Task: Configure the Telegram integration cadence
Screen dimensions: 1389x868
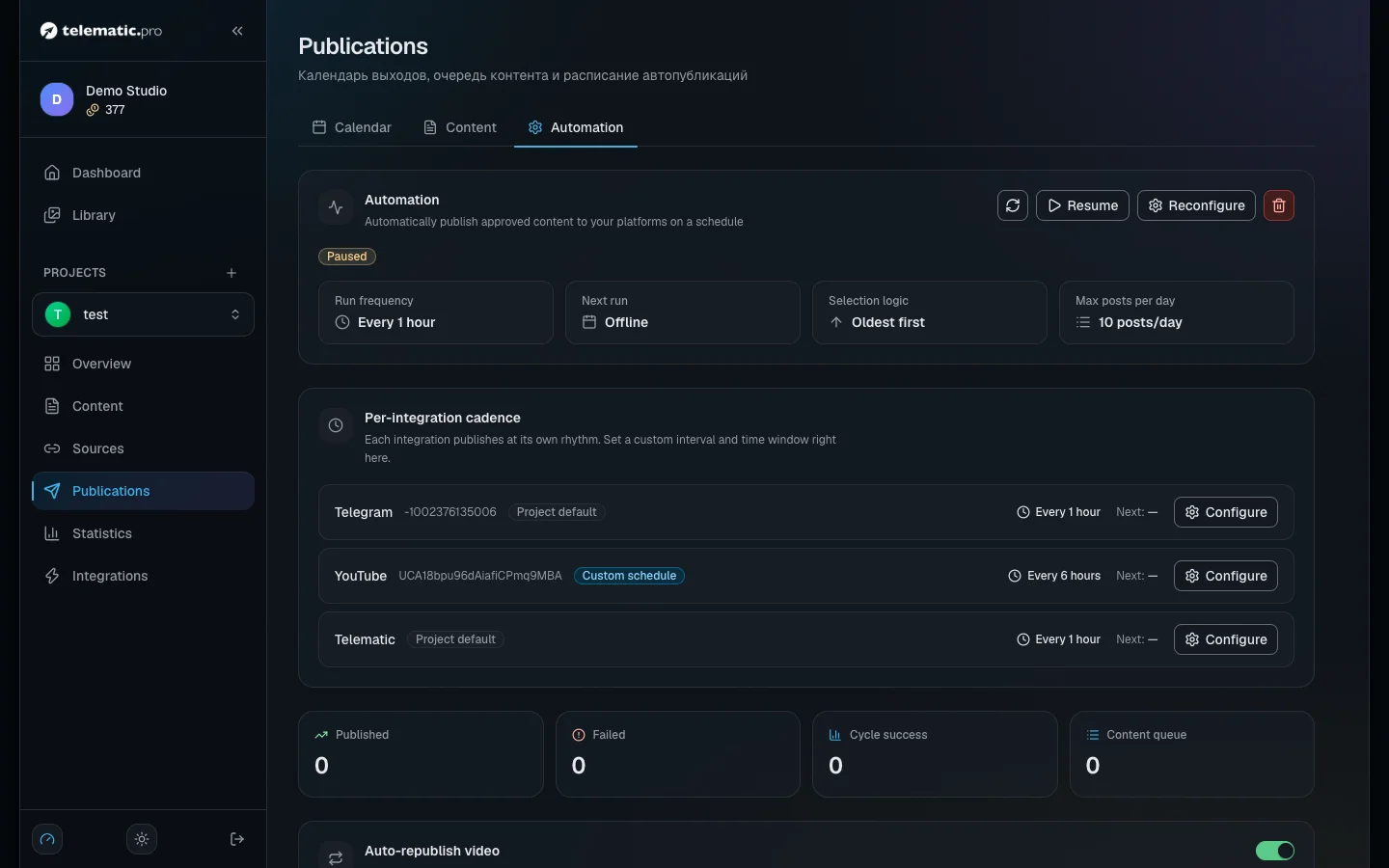Action: coord(1226,512)
